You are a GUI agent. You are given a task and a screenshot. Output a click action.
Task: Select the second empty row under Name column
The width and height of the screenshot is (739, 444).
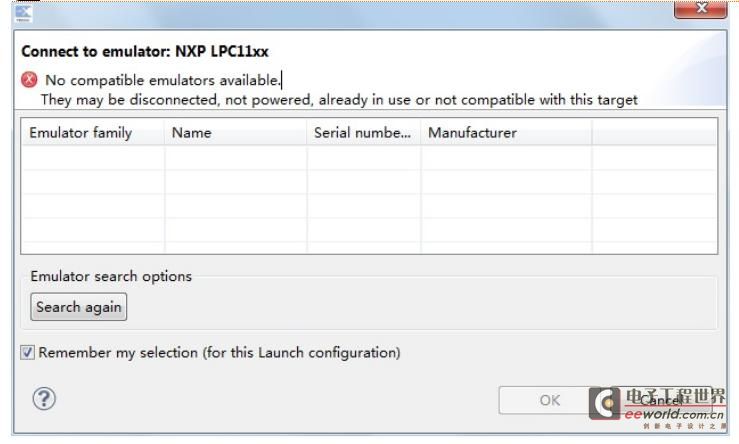(x=236, y=181)
